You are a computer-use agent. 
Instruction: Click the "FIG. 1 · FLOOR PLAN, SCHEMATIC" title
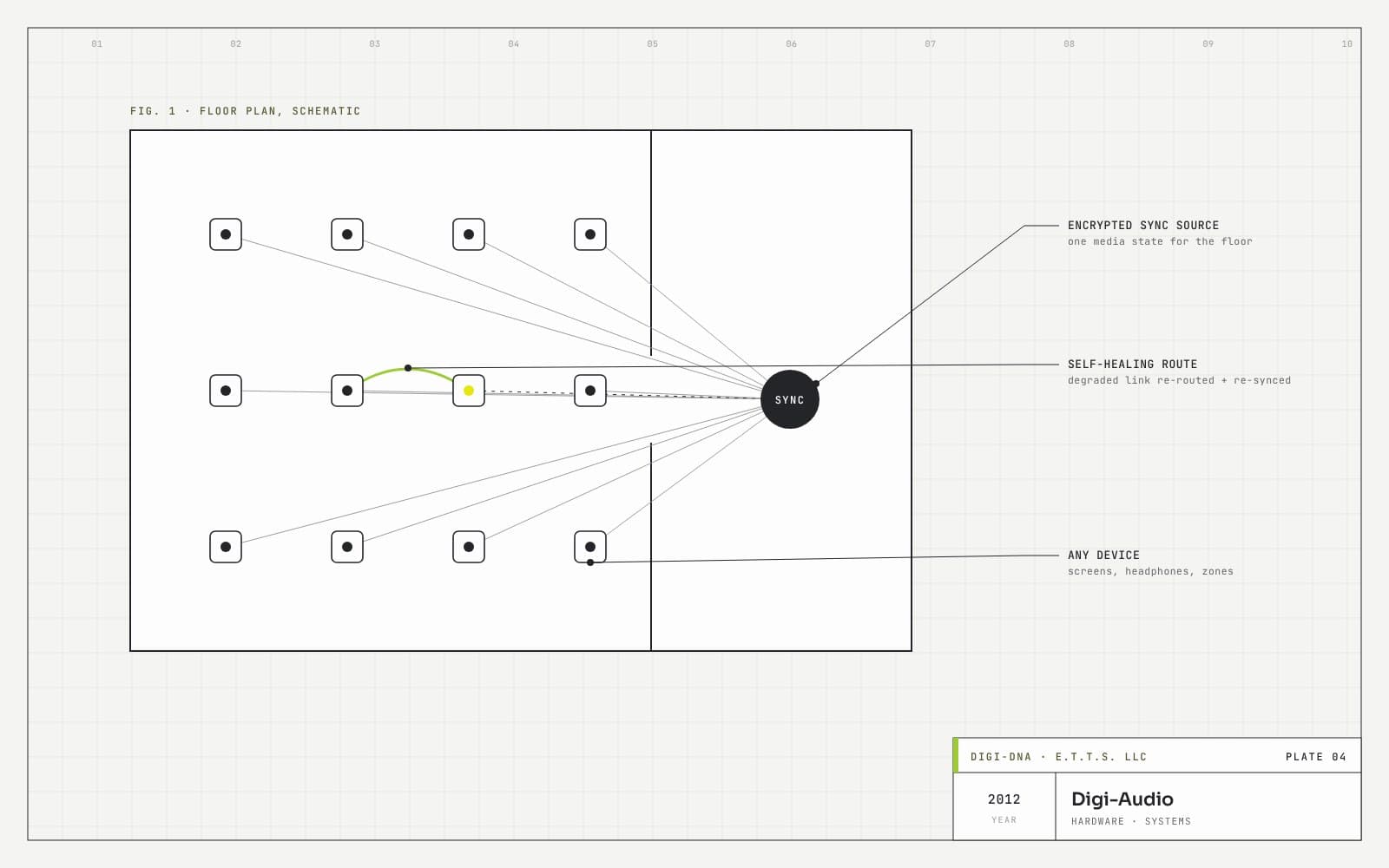click(245, 111)
